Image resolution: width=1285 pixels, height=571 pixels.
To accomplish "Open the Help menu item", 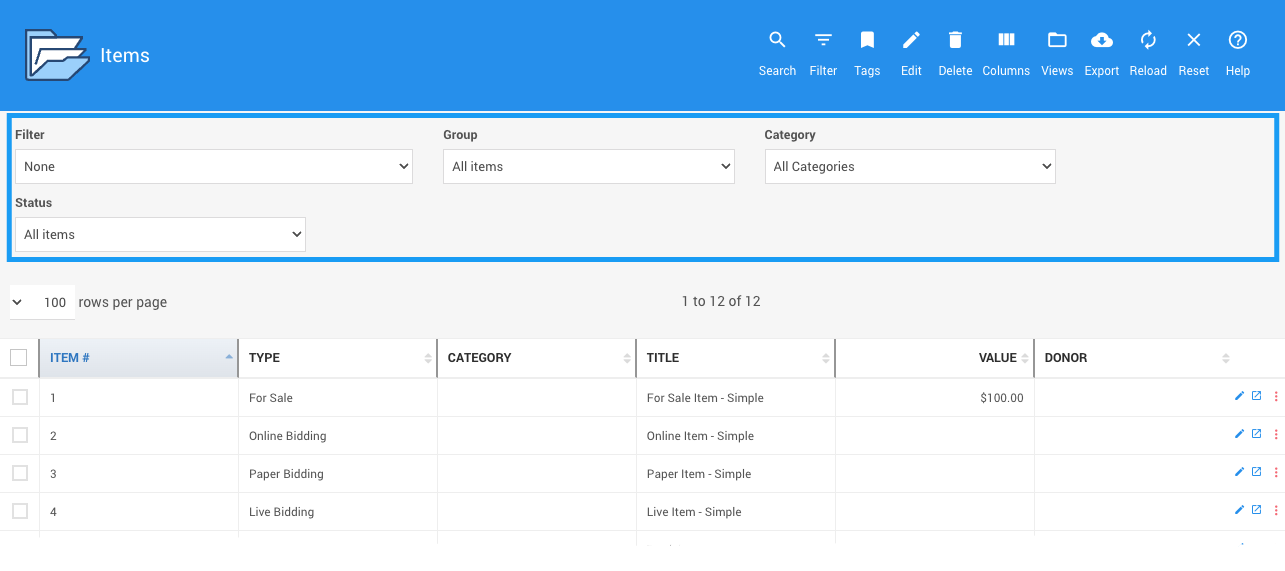I will tap(1238, 53).
